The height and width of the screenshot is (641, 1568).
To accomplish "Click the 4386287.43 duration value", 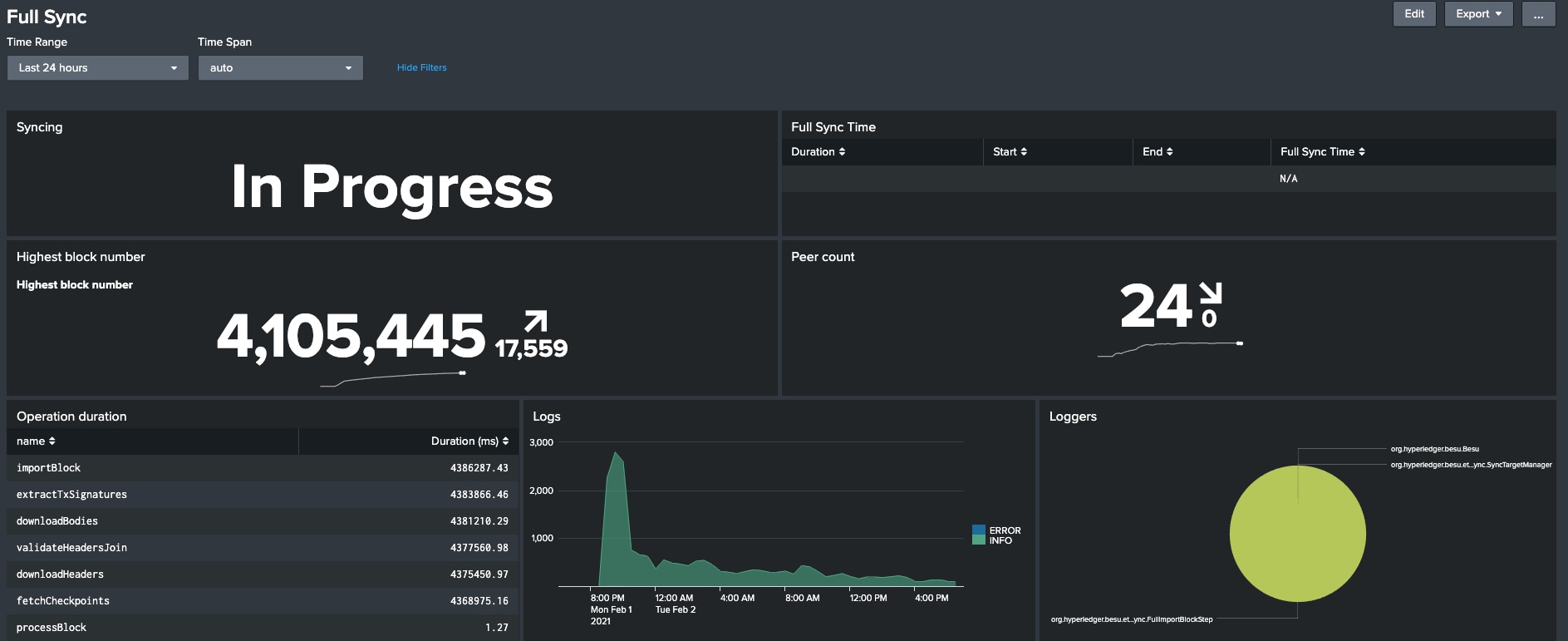I will (x=479, y=468).
